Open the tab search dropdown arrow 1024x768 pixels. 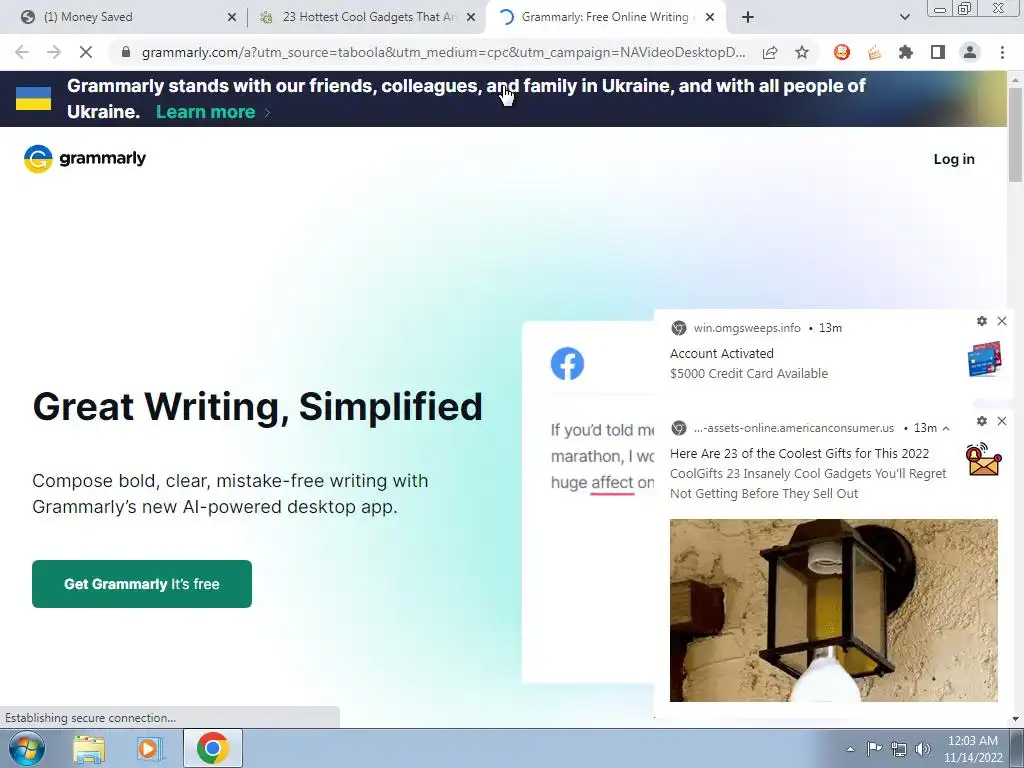point(904,18)
